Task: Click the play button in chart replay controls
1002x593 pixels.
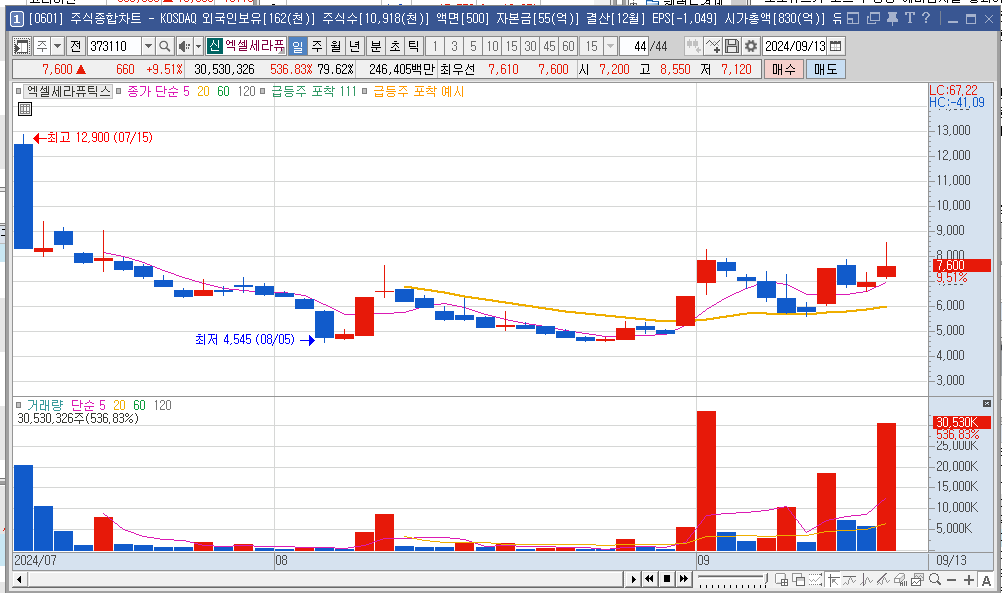Action: pyautogui.click(x=633, y=579)
